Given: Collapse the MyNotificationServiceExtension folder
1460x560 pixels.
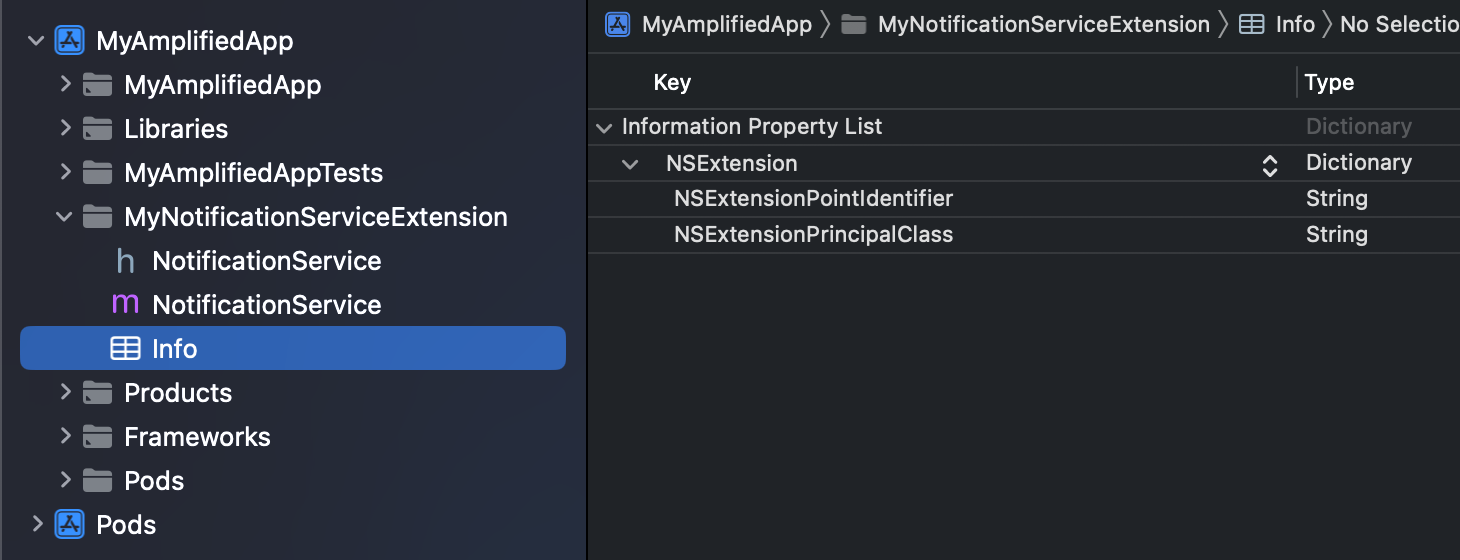Looking at the screenshot, I should pyautogui.click(x=64, y=217).
